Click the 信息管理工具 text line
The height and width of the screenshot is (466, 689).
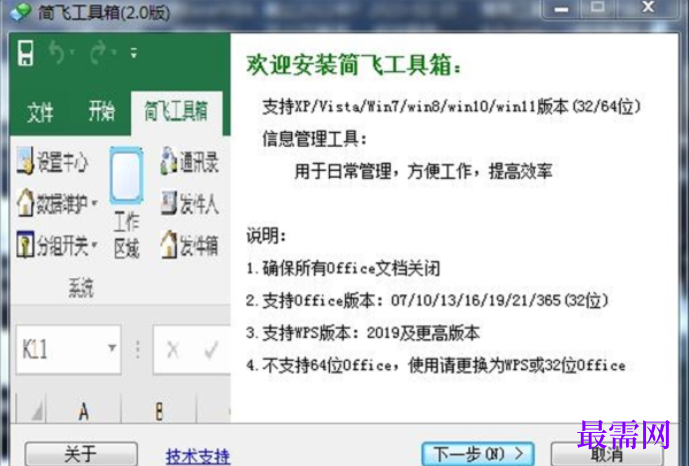click(315, 139)
